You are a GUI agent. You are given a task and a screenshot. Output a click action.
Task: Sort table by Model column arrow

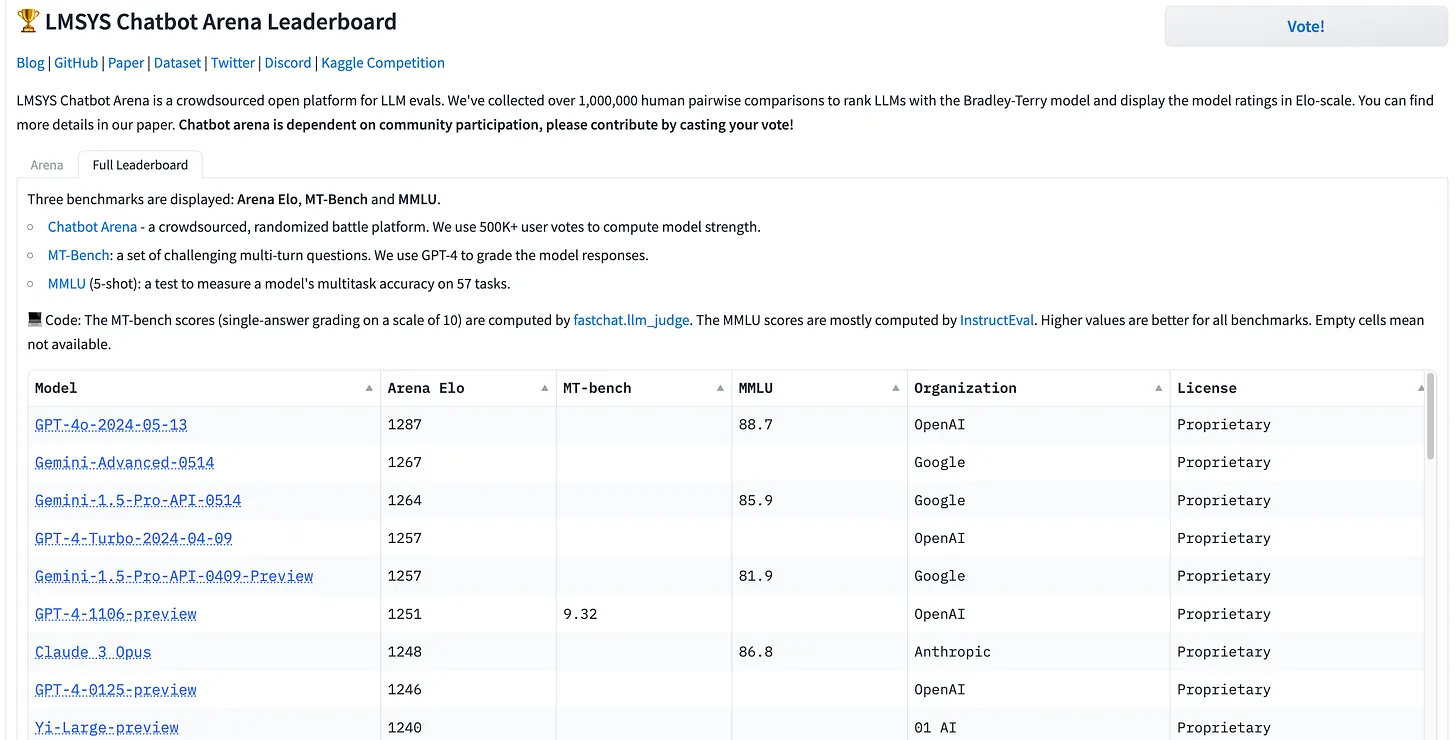[369, 388]
